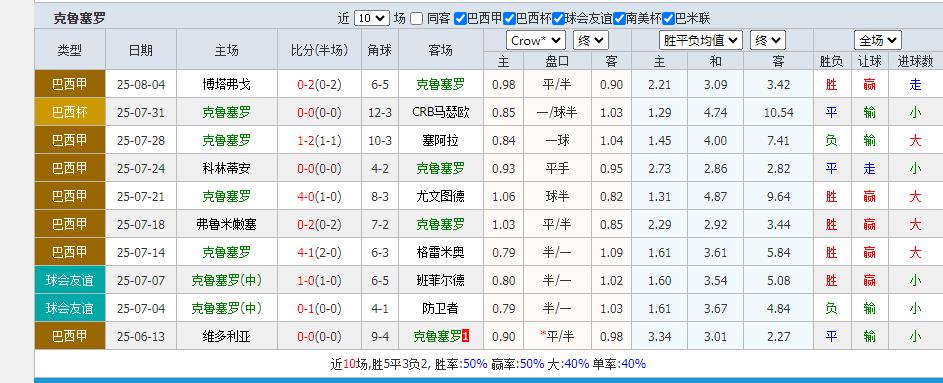Click the away odds value 9.64
Image resolution: width=943 pixels, height=383 pixels.
pyautogui.click(x=778, y=196)
